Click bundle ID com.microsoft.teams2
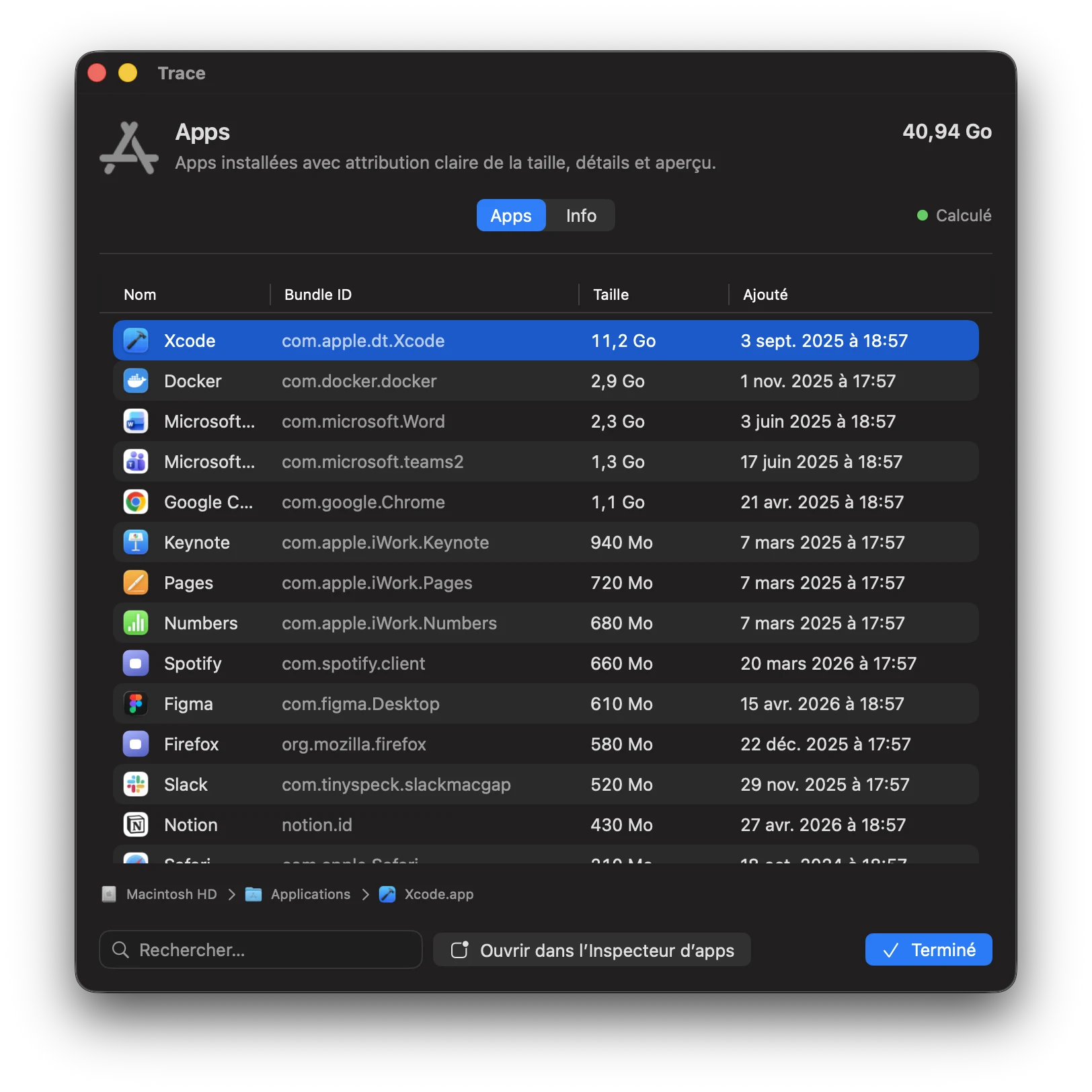Viewport: 1092px width, 1092px height. coord(373,462)
